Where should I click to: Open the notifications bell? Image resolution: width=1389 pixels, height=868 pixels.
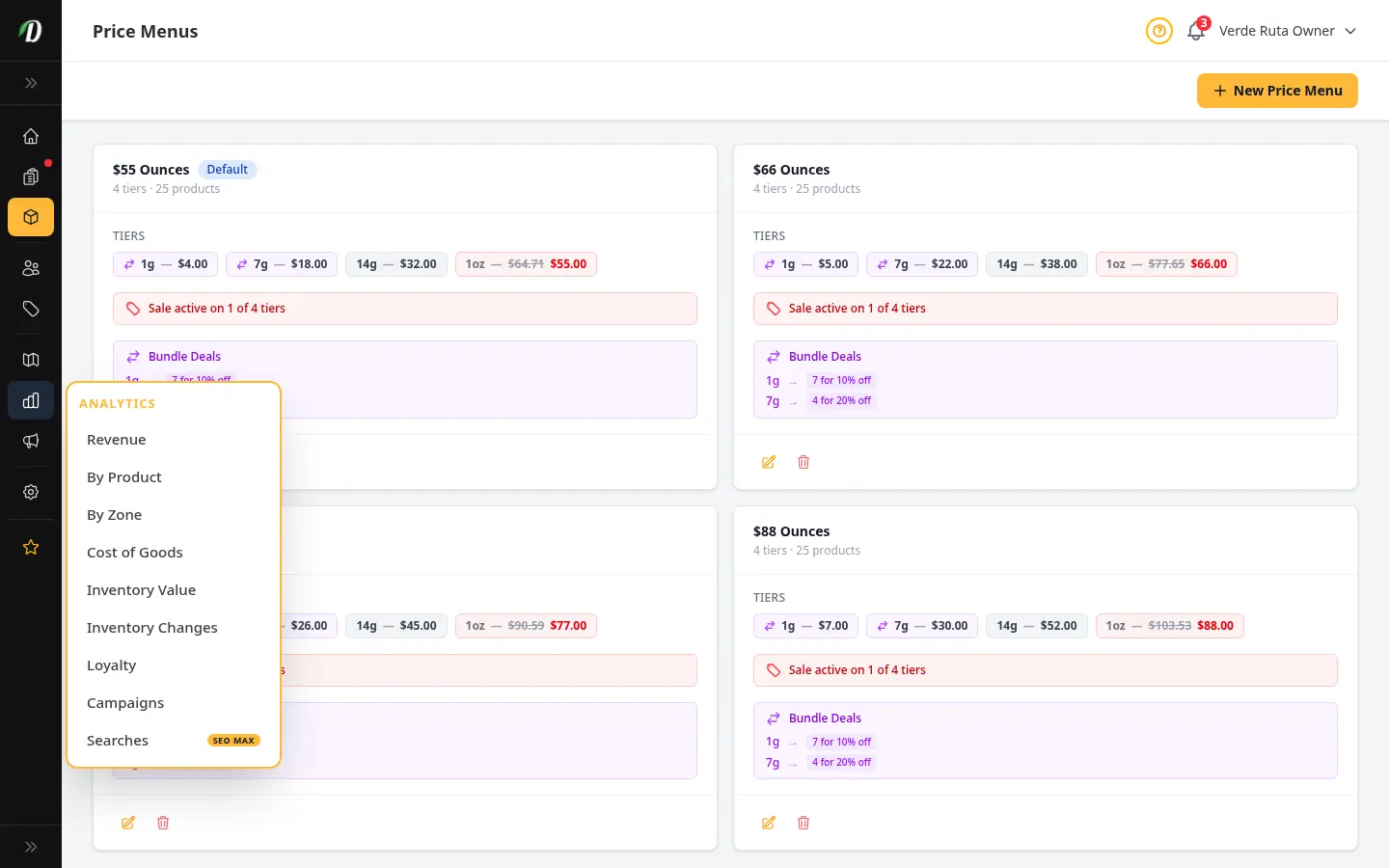1196,31
